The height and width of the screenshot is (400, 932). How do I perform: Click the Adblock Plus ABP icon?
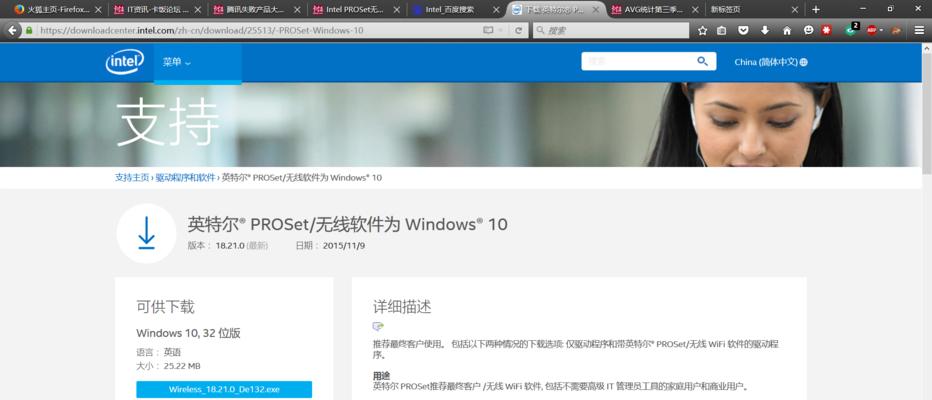(871, 30)
